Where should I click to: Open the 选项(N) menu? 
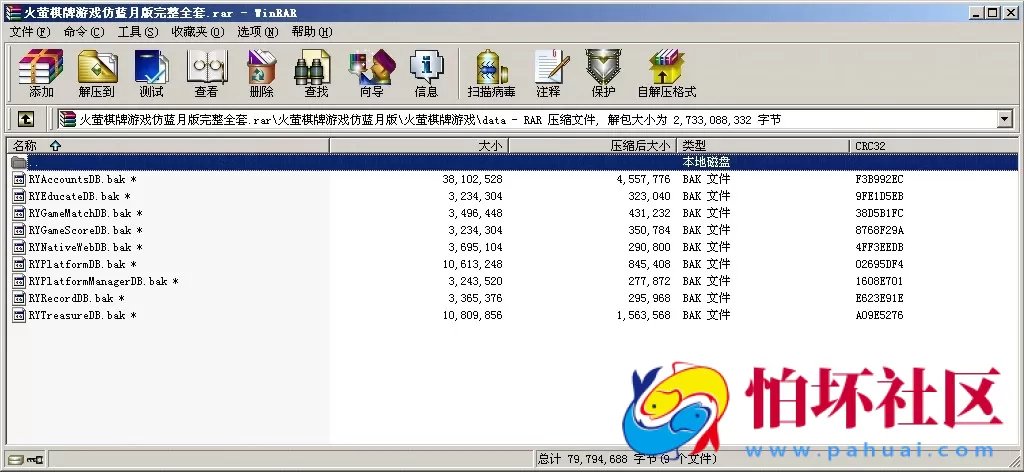(x=257, y=31)
